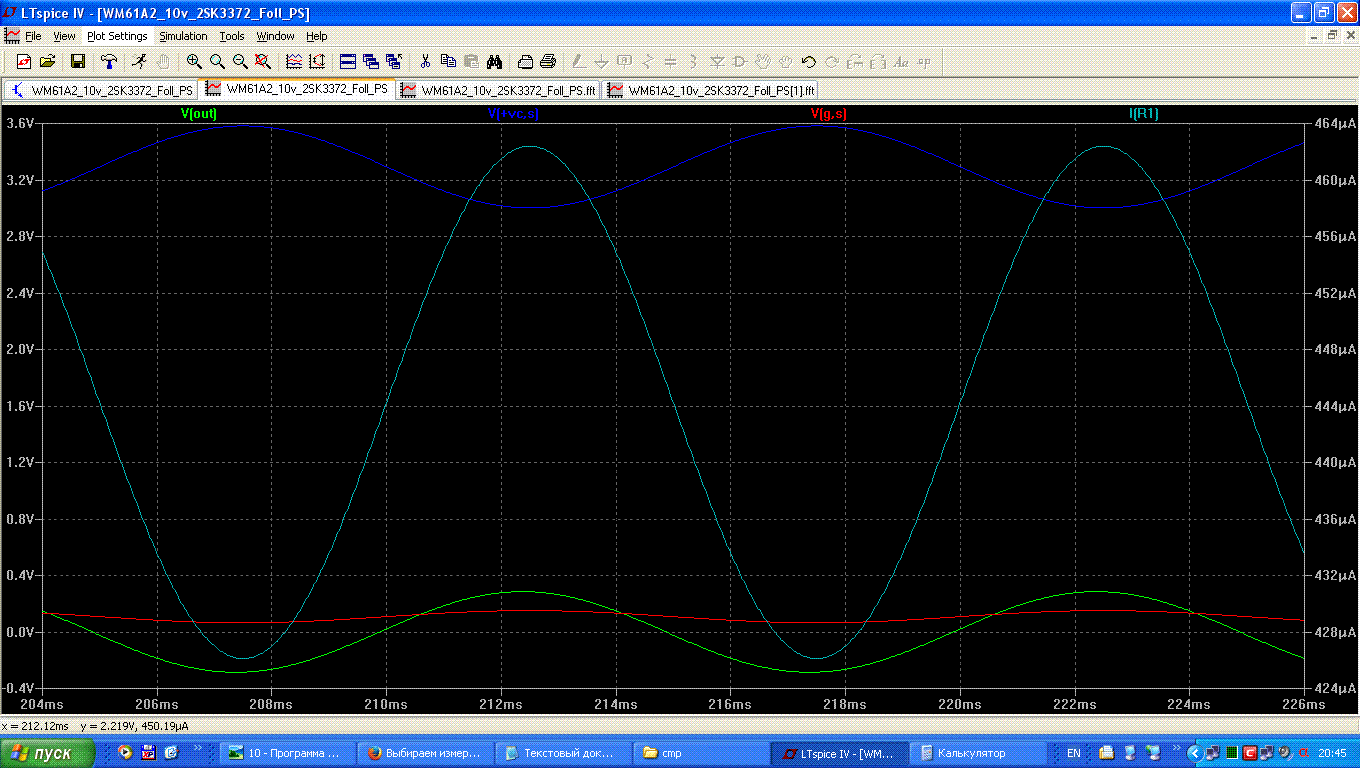Screen dimensions: 1360x768
Task: Open the Plot Settings menu
Action: coord(117,36)
